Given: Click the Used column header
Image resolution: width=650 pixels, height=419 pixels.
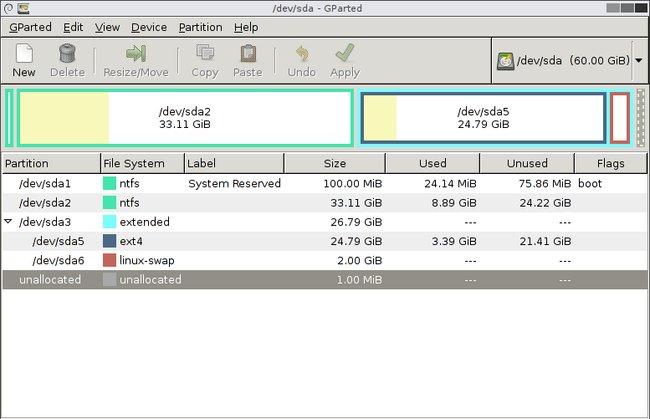Looking at the screenshot, I should [x=432, y=163].
